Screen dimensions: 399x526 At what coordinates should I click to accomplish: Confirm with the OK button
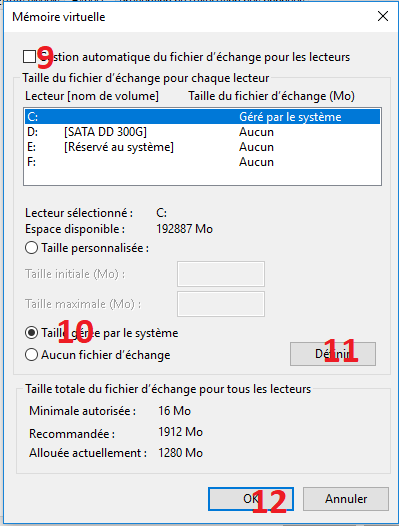click(x=251, y=499)
